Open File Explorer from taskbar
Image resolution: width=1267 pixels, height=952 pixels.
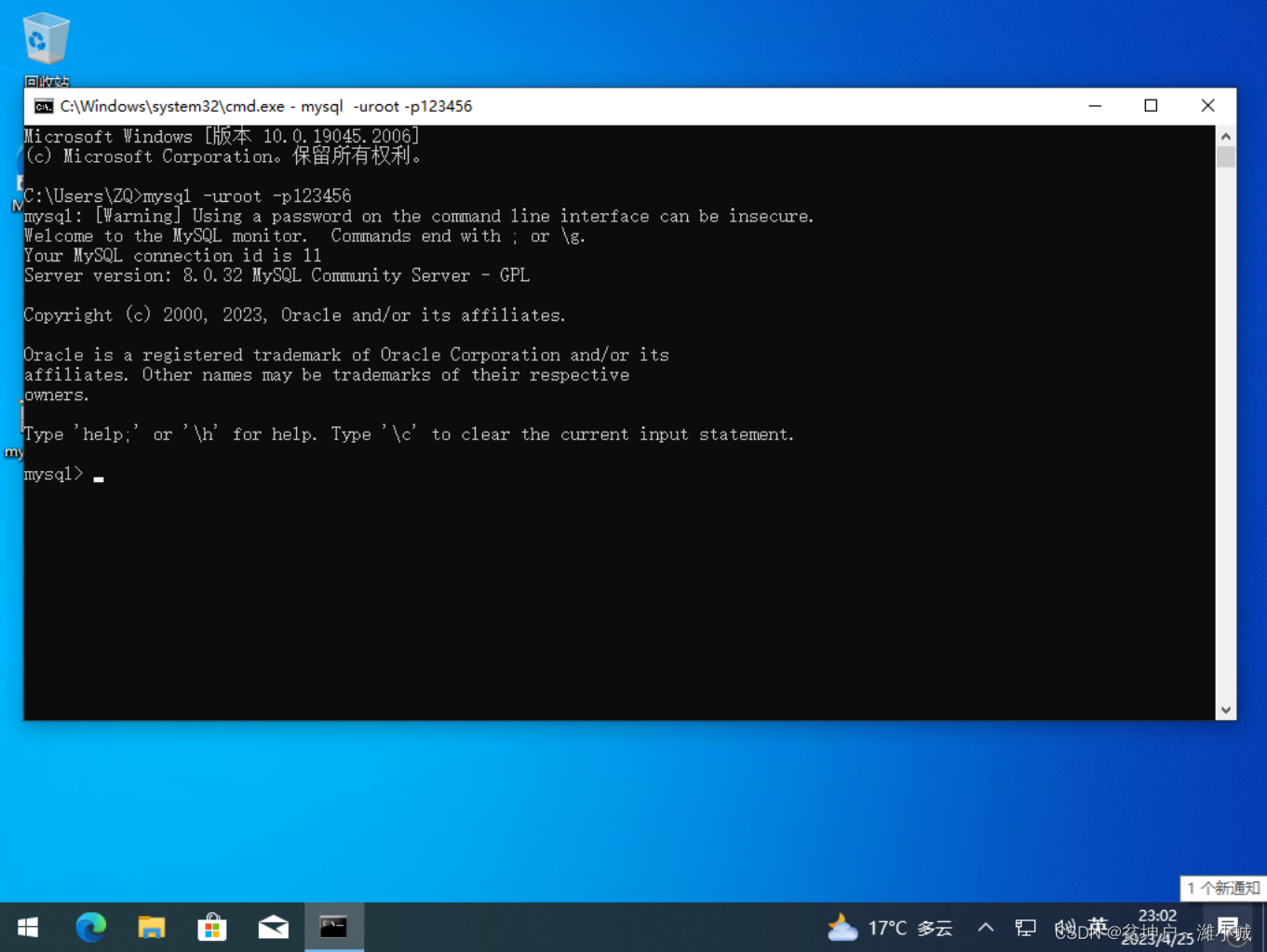coord(151,927)
